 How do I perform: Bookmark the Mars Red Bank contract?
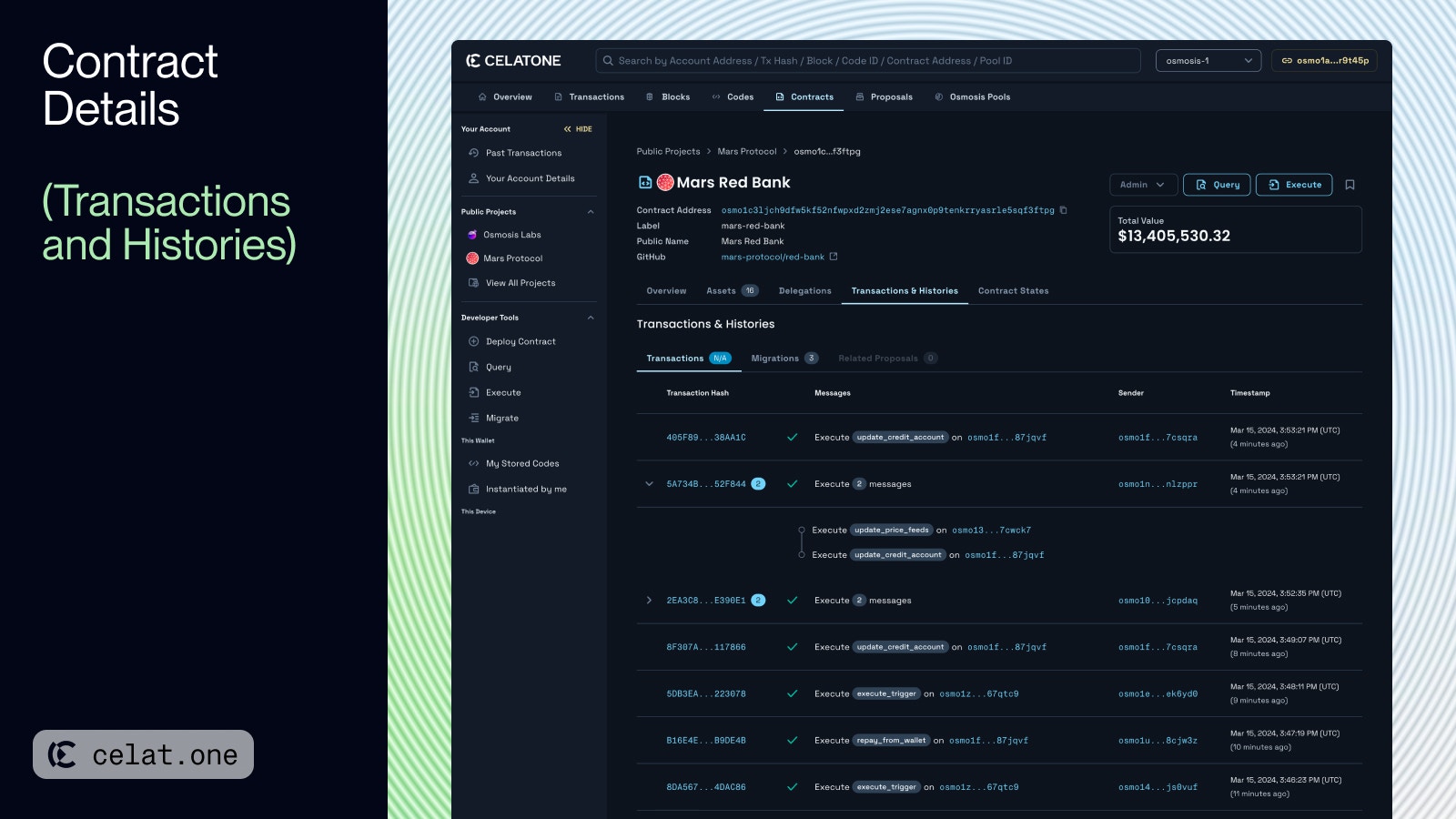1350,185
